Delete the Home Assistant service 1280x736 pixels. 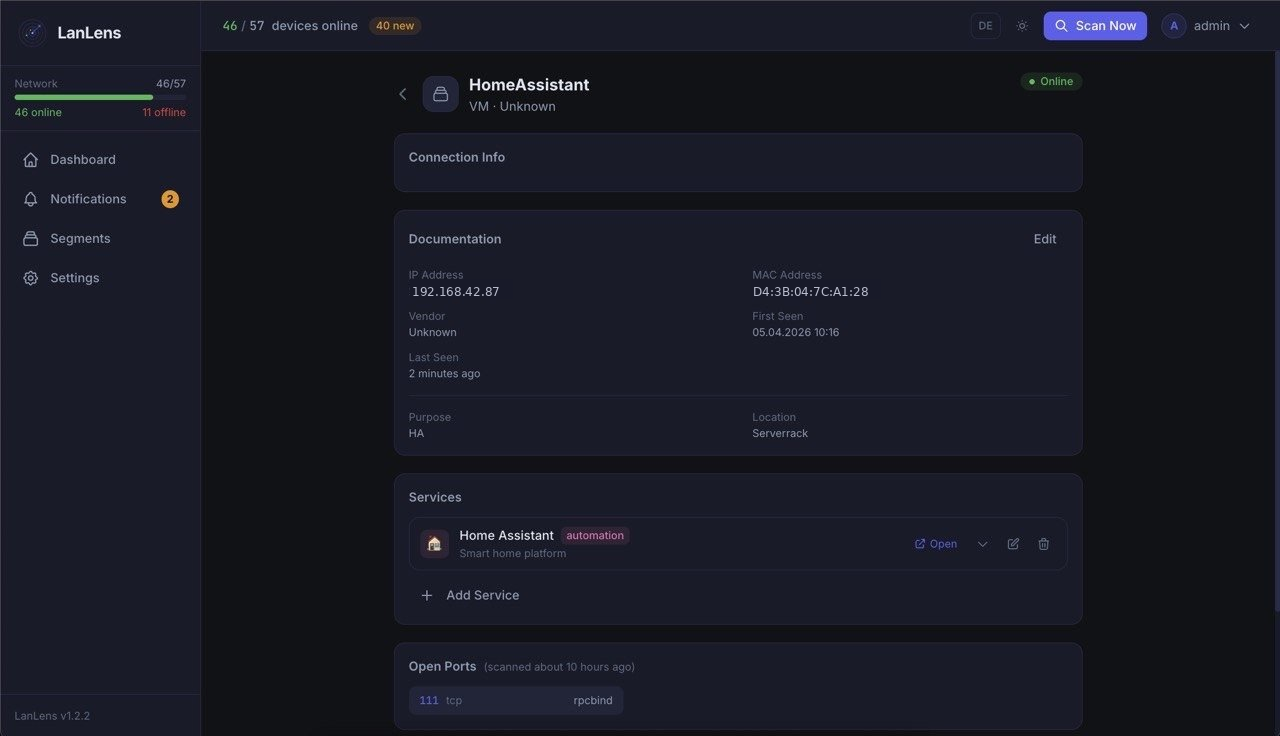1044,544
